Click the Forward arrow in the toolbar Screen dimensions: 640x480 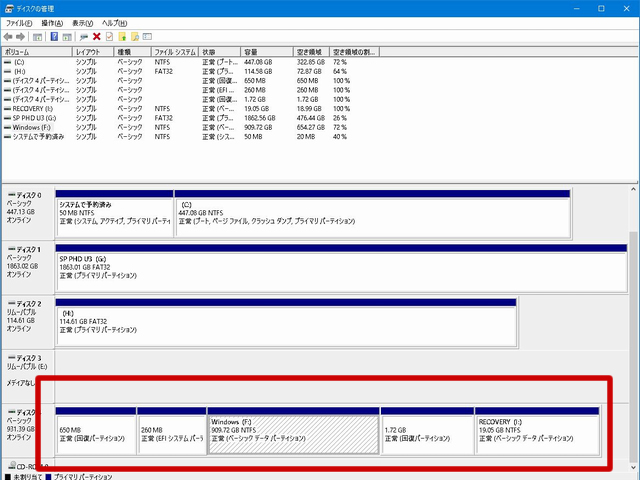point(21,36)
